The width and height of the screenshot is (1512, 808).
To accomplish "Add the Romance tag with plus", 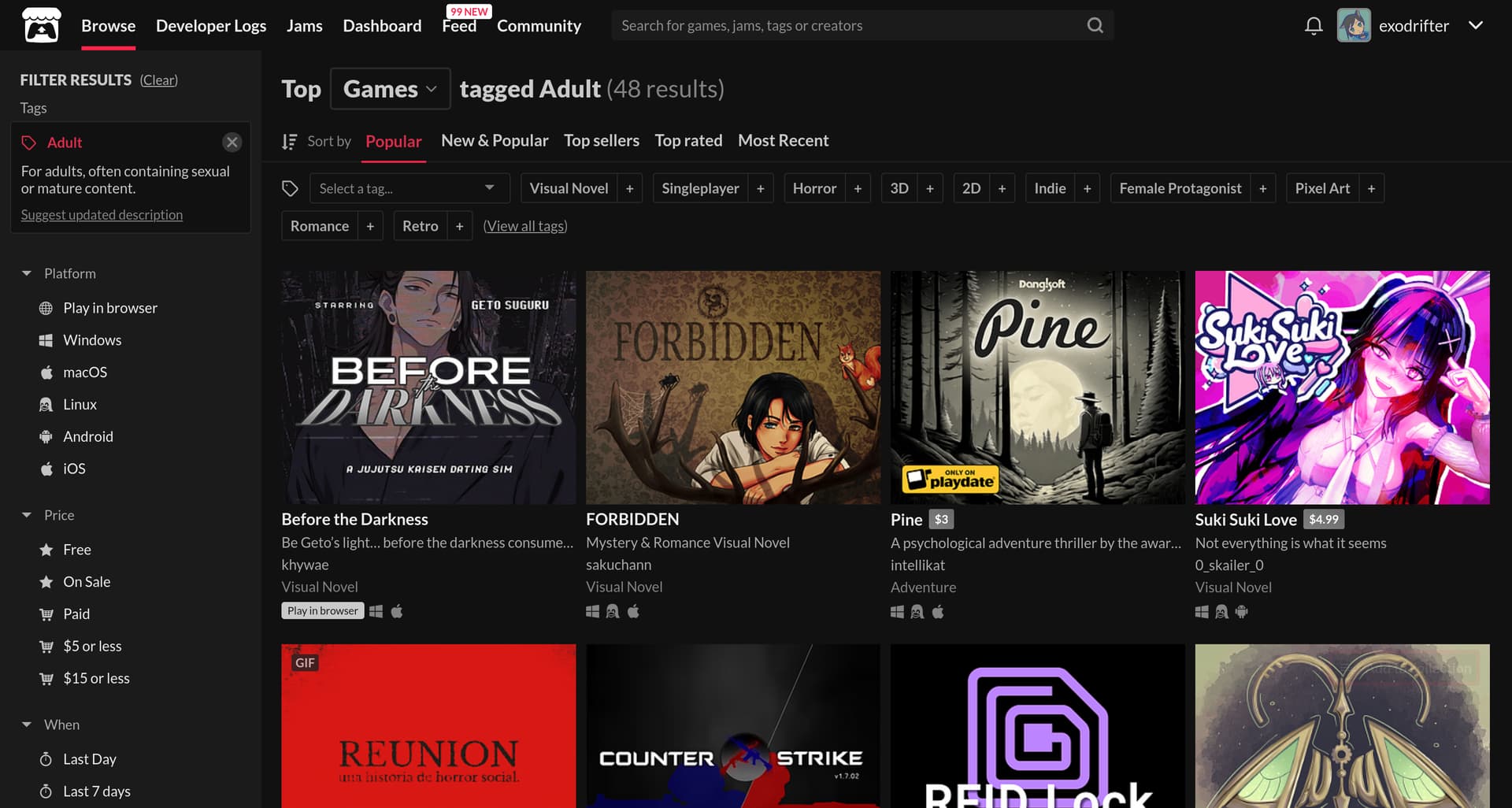I will 370,226.
